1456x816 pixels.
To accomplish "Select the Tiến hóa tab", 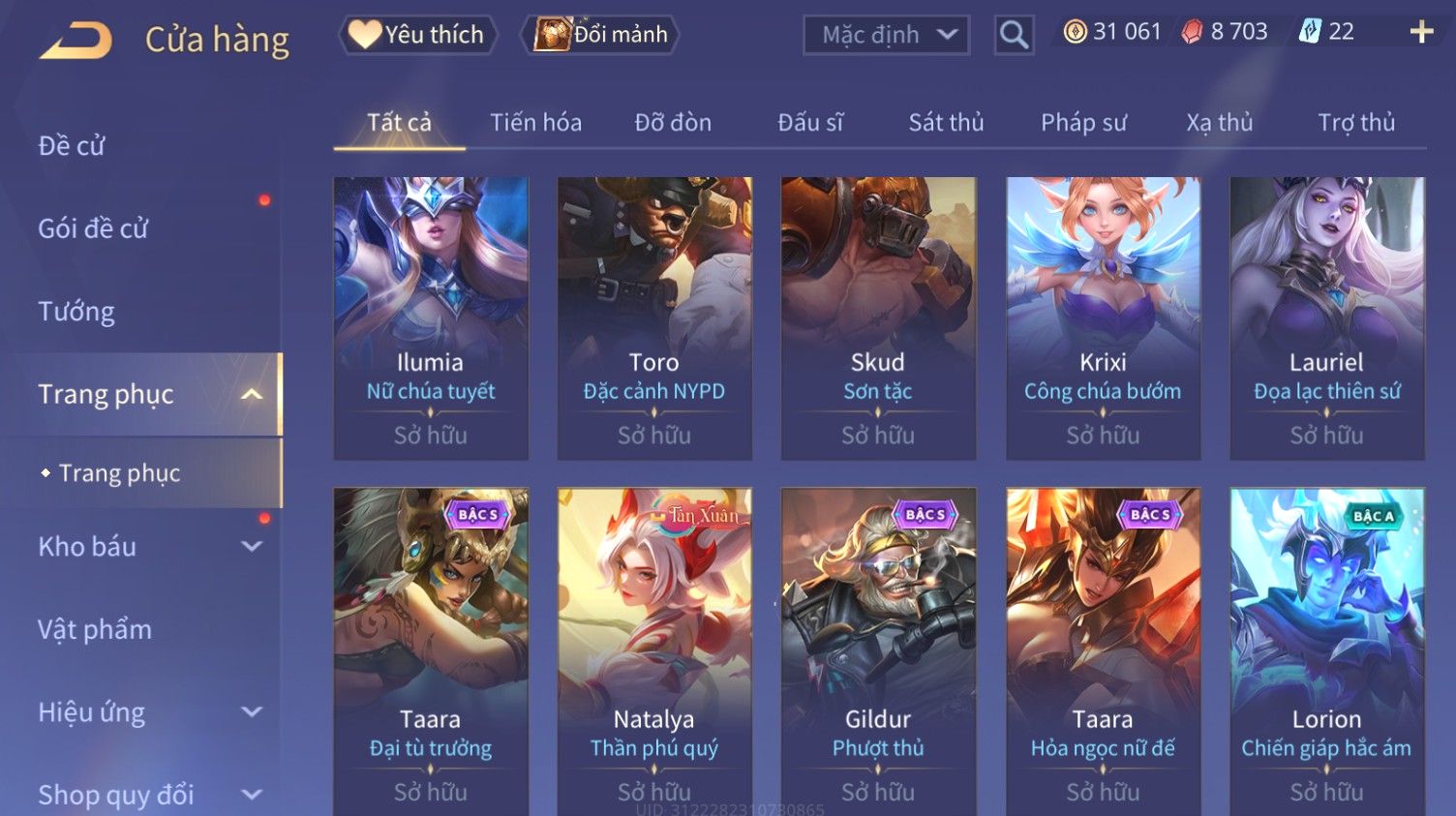I will click(x=535, y=123).
